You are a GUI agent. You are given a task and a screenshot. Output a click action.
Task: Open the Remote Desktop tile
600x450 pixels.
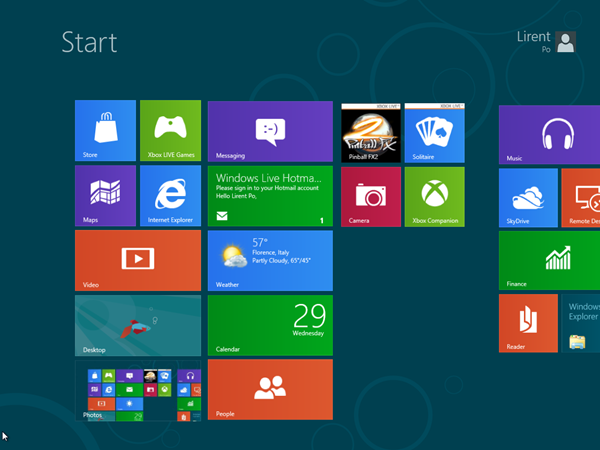(581, 198)
